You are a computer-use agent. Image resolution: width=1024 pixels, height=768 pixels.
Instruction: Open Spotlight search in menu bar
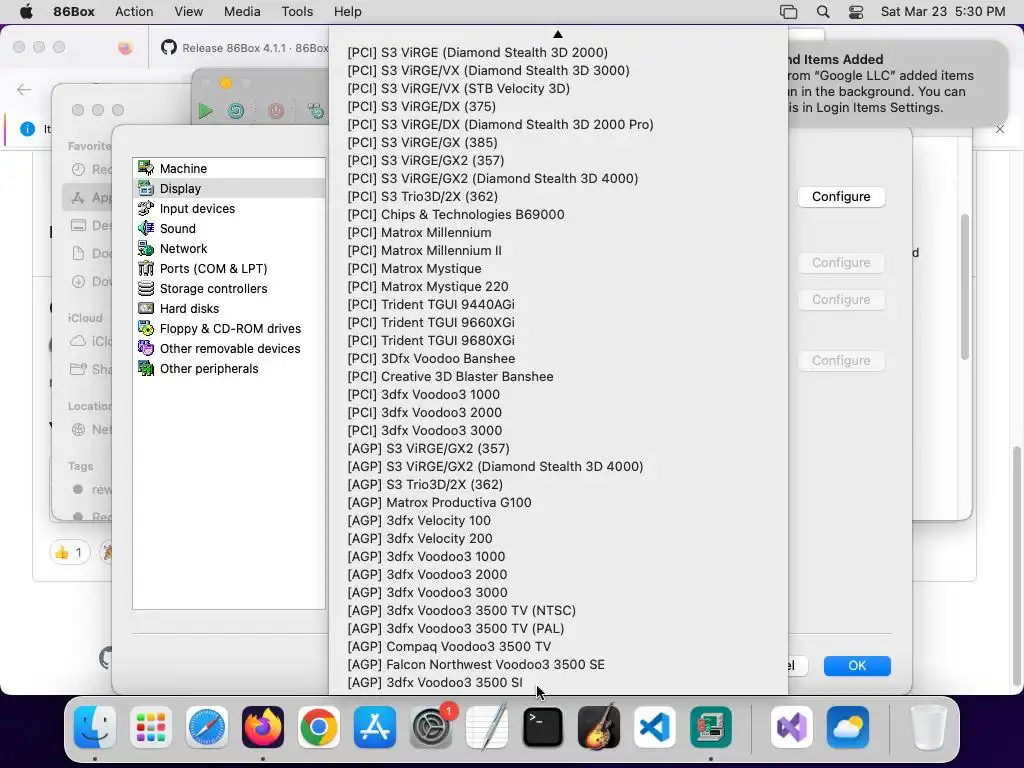(x=823, y=12)
